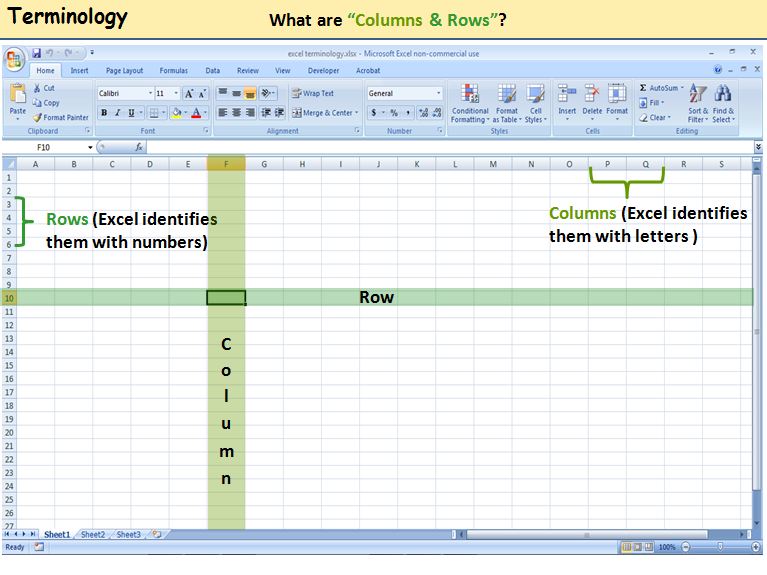Open the Name Box dropdown arrow
This screenshot has height=575, width=767.
pyautogui.click(x=90, y=147)
